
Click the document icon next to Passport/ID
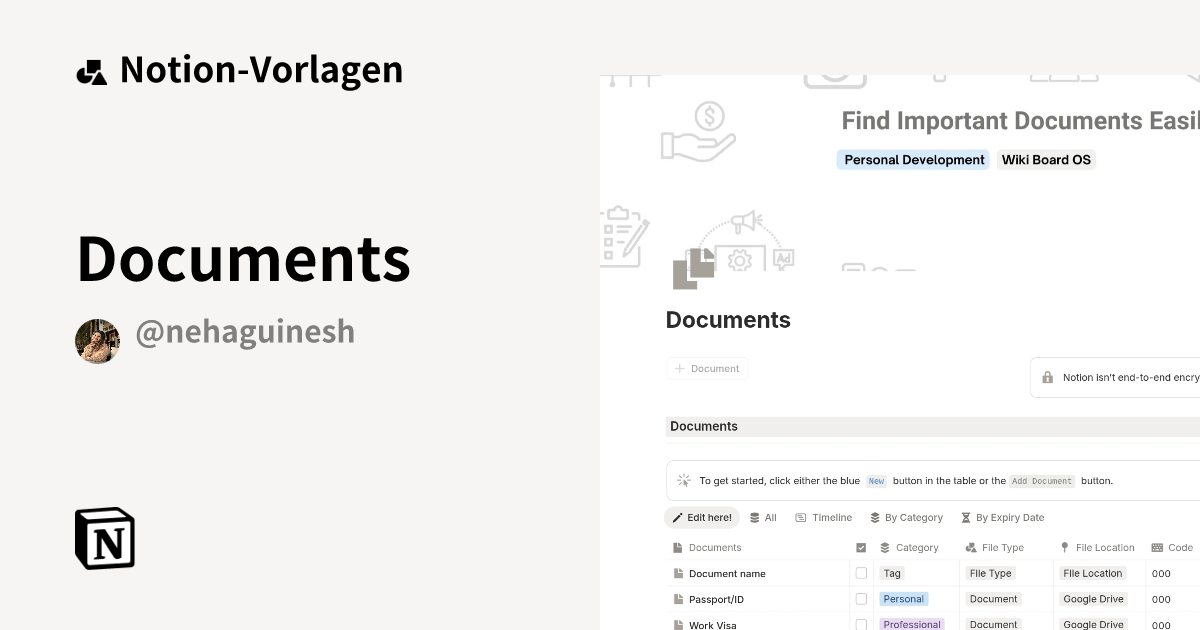tap(678, 598)
